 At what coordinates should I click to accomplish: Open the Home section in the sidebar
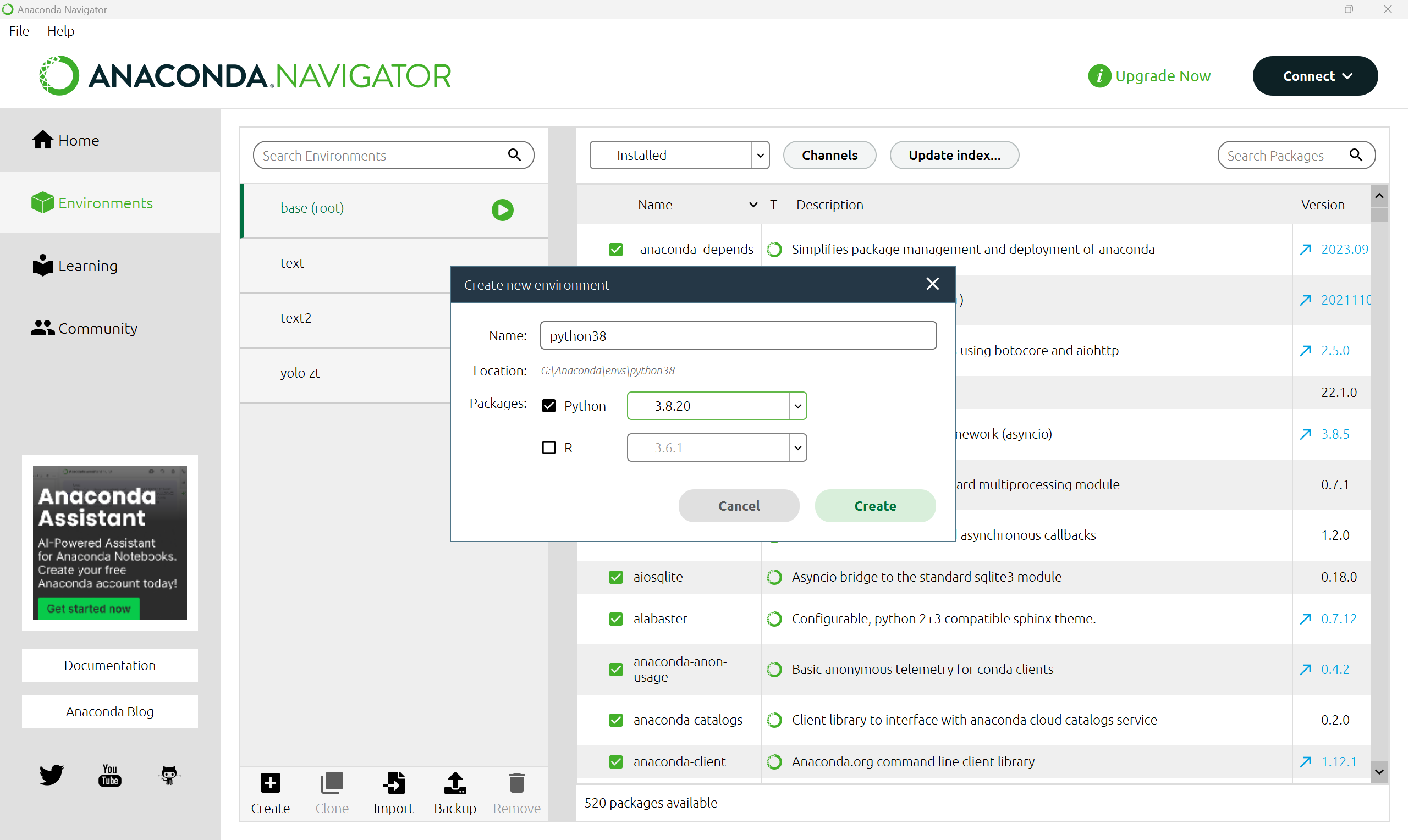65,140
